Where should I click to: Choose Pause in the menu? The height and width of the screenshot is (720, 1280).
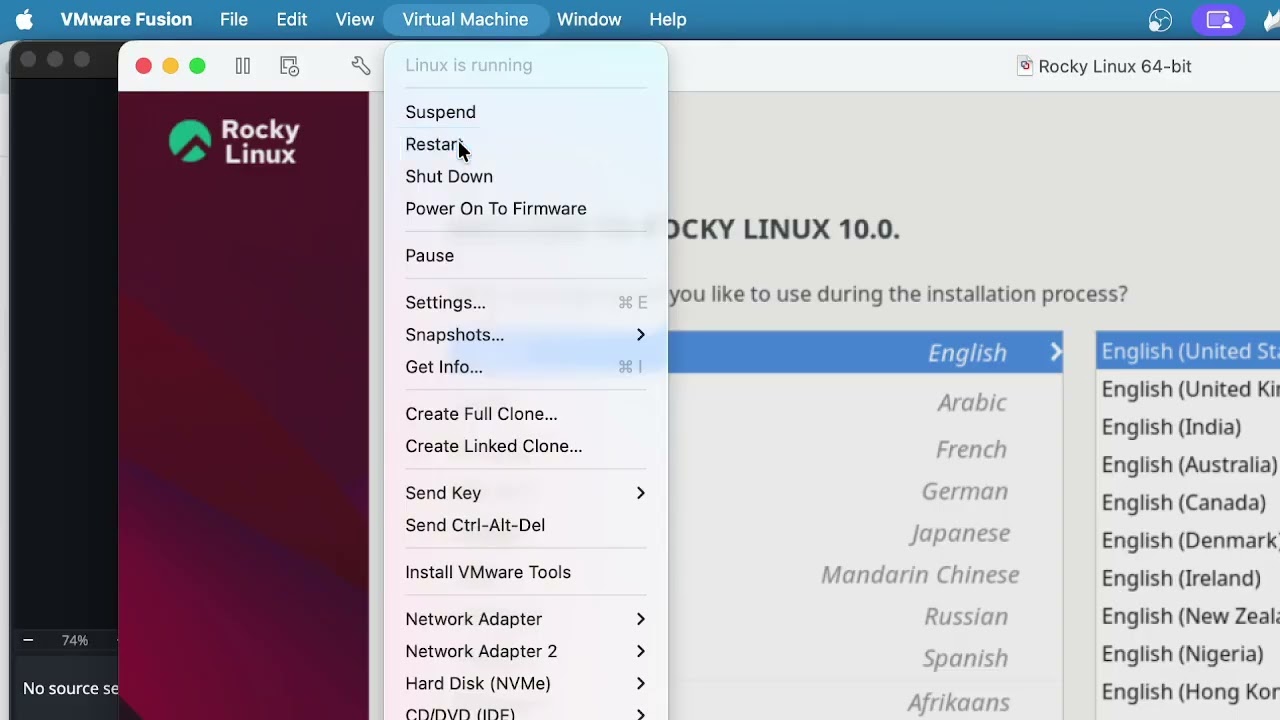(x=526, y=255)
